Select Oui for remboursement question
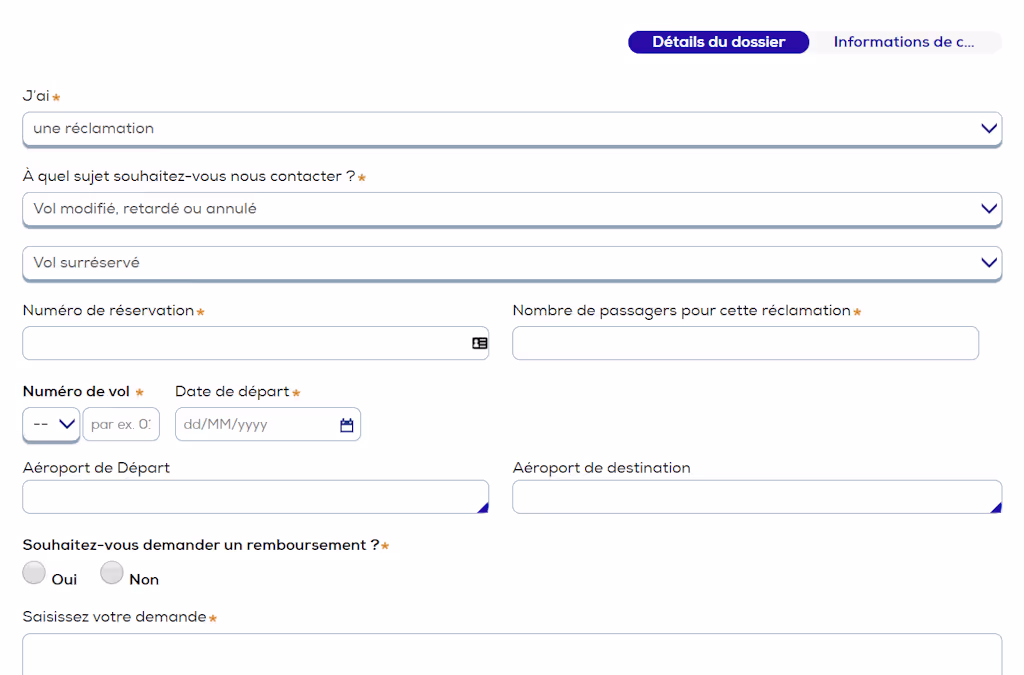 34,572
